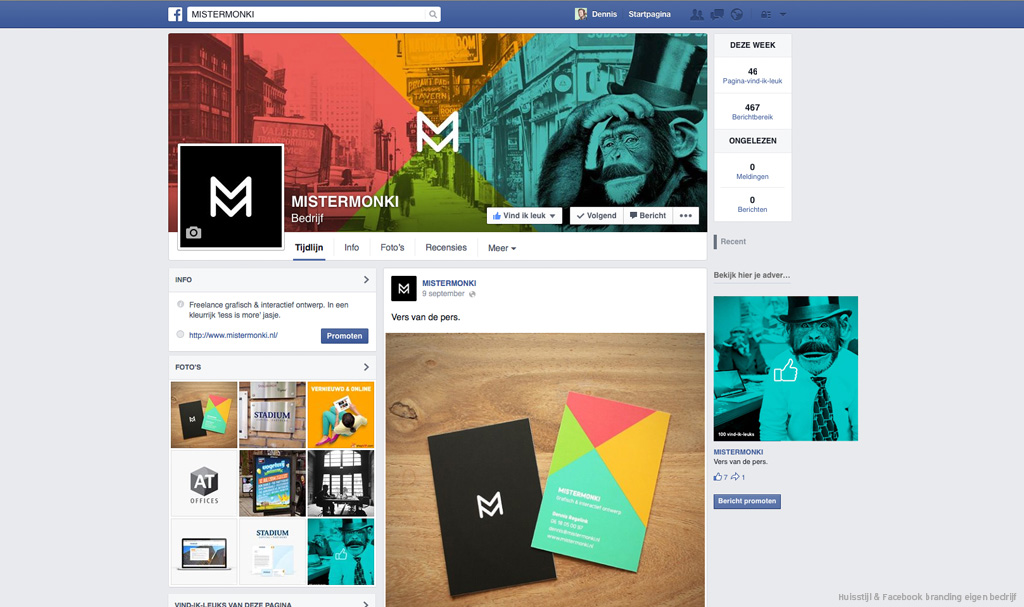Open the notifications globe icon
The height and width of the screenshot is (607, 1024).
point(737,14)
